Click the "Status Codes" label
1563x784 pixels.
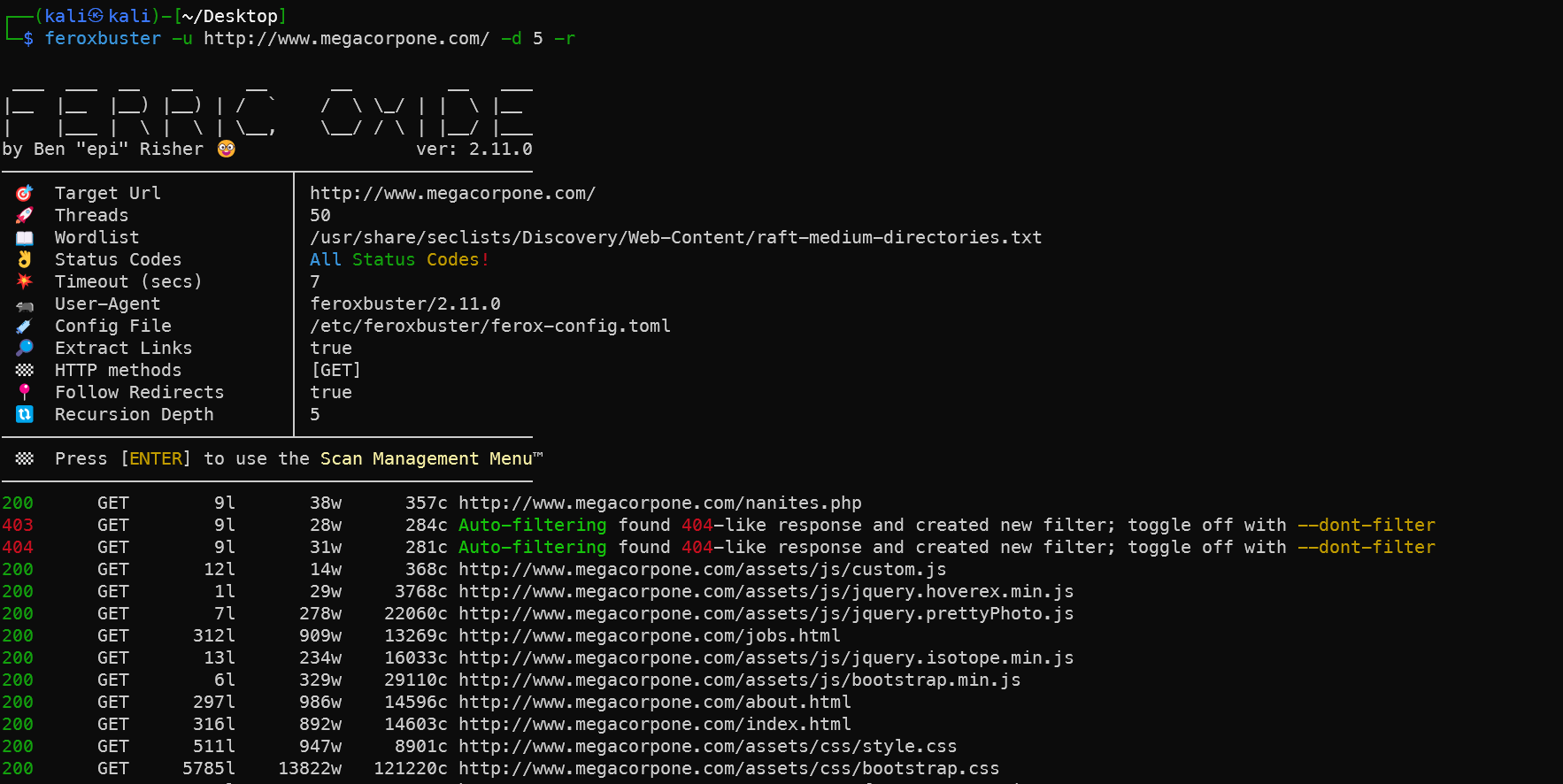point(119,259)
